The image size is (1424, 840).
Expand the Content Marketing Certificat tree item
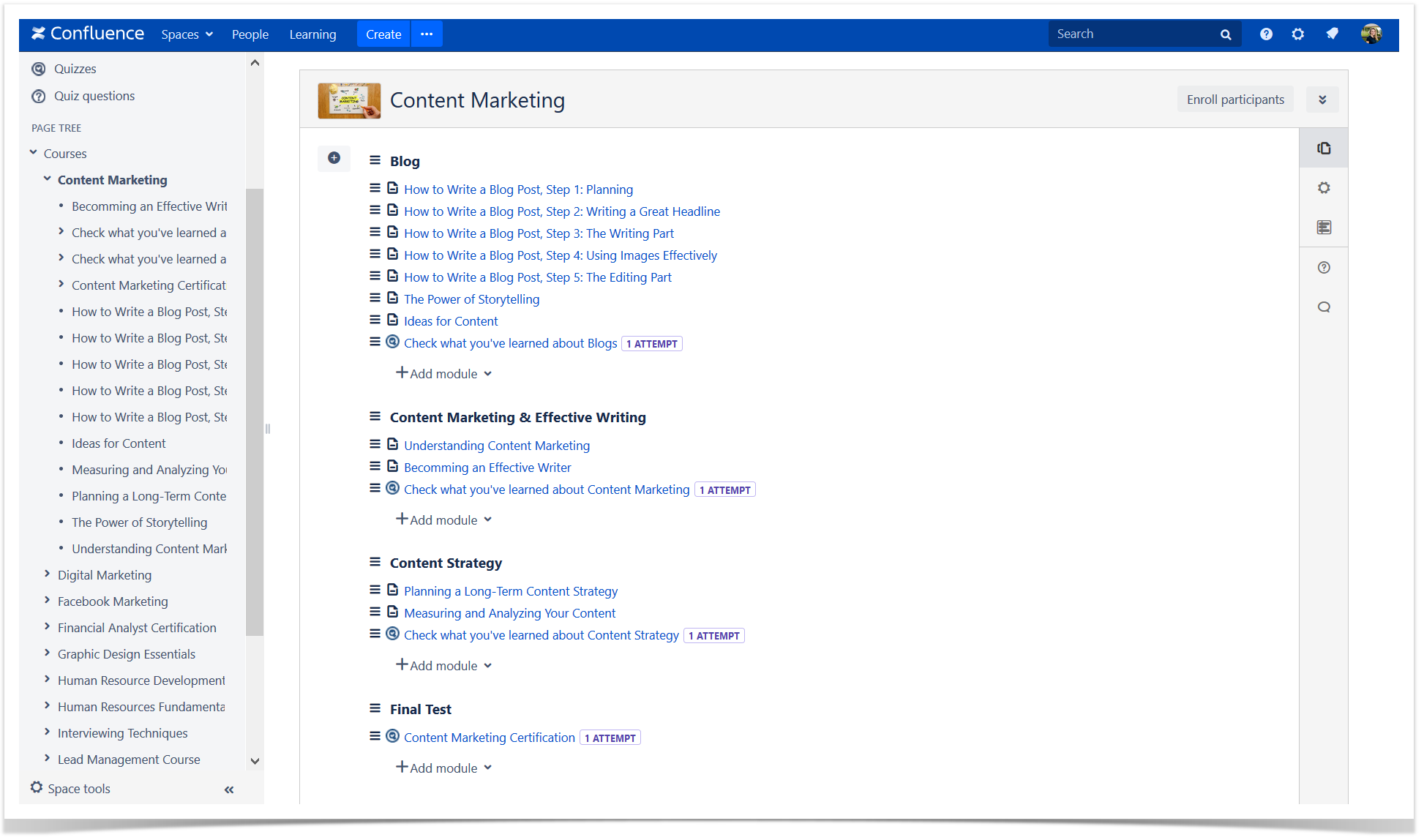[x=61, y=285]
